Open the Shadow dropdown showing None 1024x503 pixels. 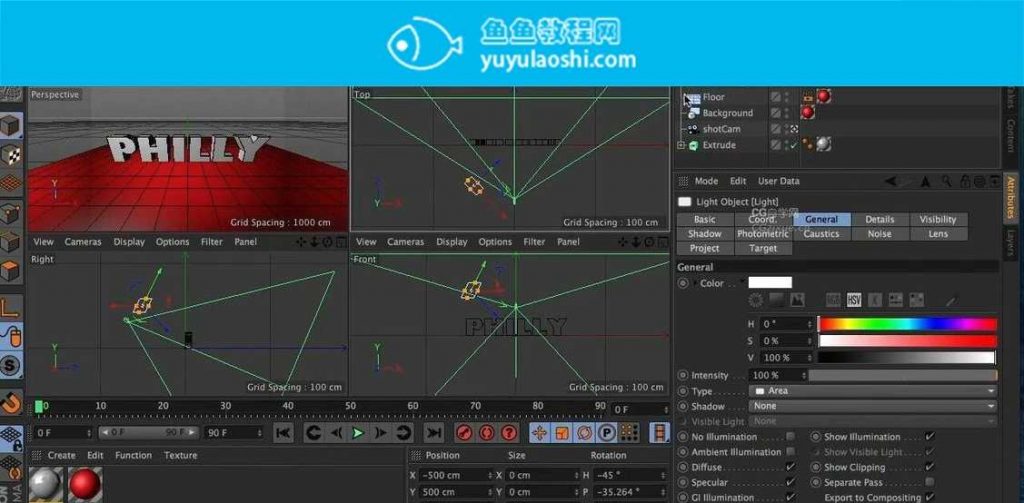[872, 406]
